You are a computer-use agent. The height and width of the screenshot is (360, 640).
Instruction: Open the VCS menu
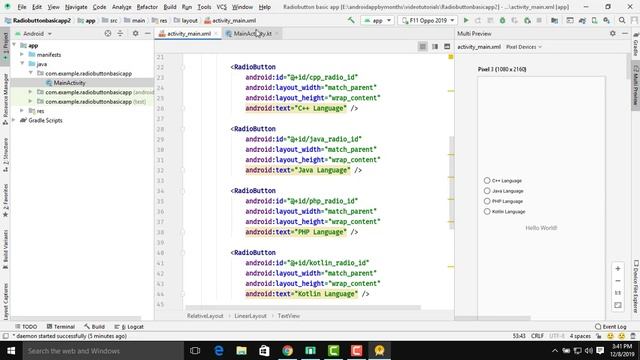click(221, 7)
